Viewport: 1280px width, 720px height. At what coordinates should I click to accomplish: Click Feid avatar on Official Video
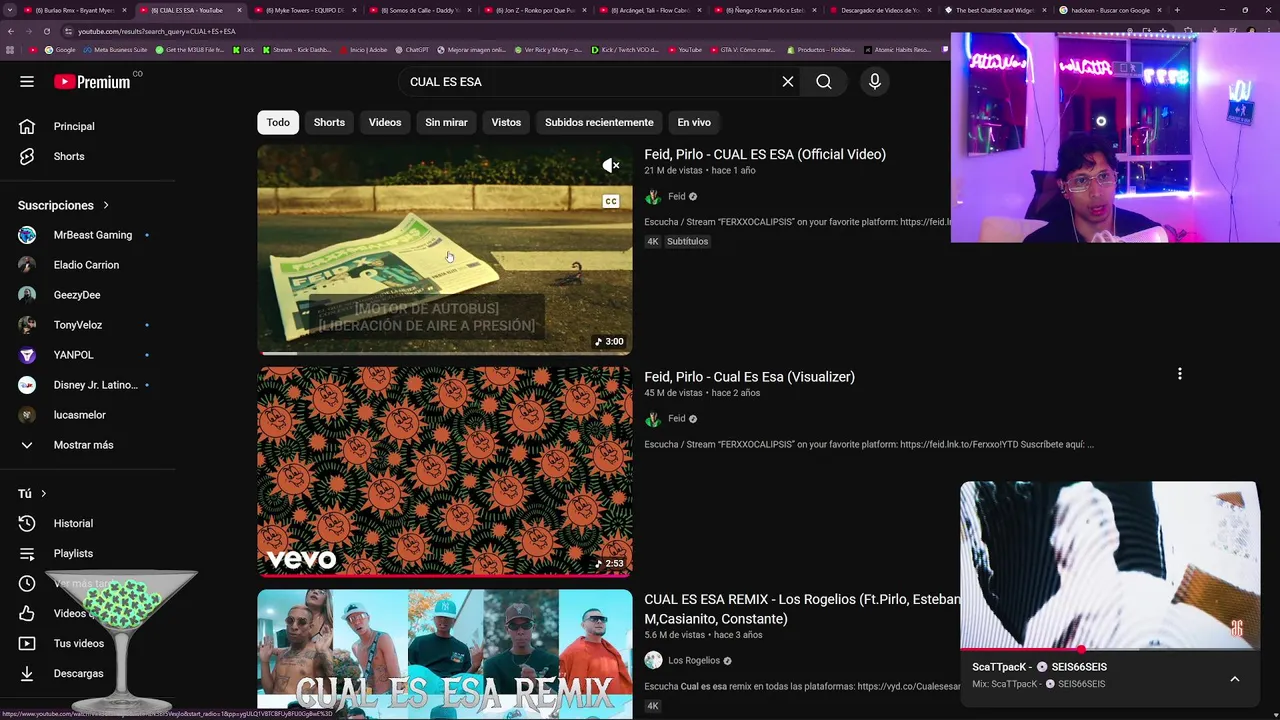653,197
